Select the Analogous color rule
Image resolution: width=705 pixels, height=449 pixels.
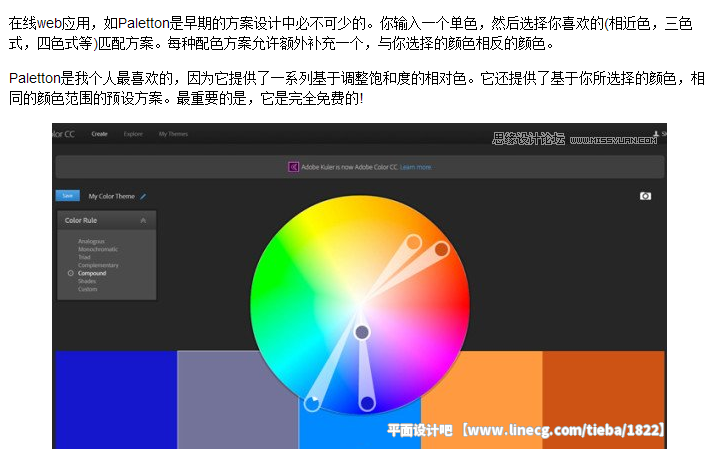[91, 241]
